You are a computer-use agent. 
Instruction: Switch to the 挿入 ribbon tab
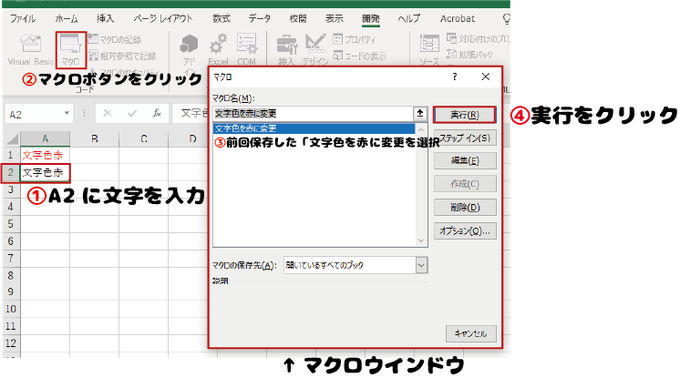(x=105, y=19)
